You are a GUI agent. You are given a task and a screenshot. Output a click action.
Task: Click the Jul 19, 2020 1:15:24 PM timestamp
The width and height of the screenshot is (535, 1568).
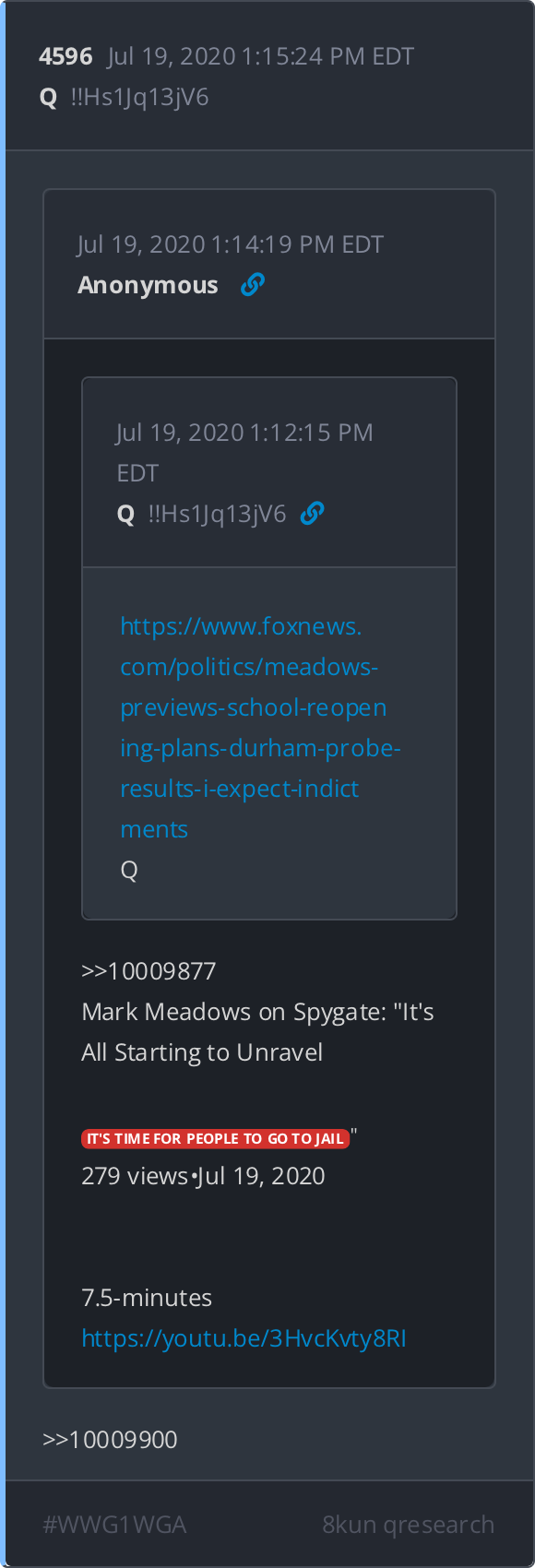[260, 56]
